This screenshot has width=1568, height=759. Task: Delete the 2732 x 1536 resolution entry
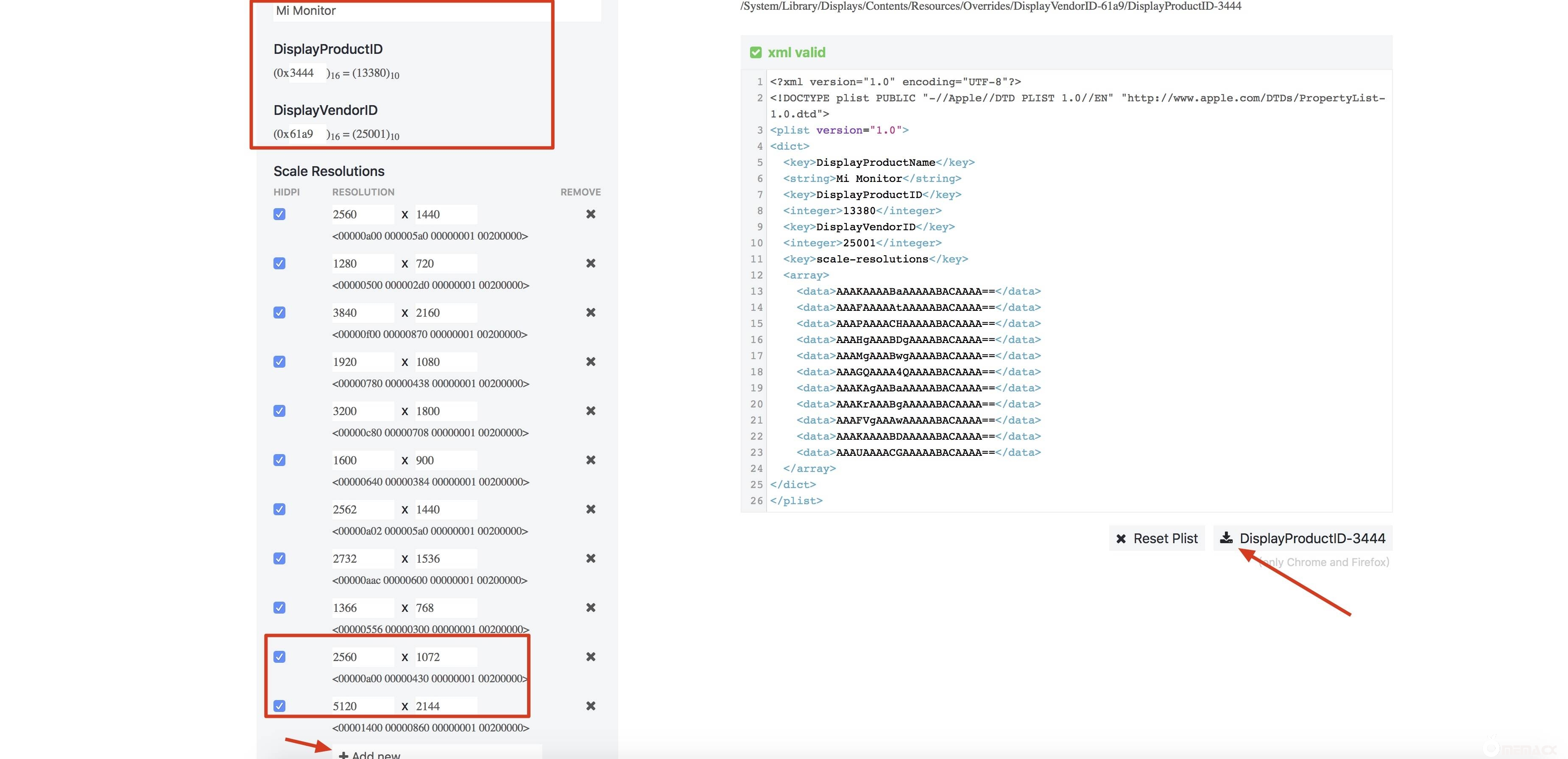(x=590, y=558)
